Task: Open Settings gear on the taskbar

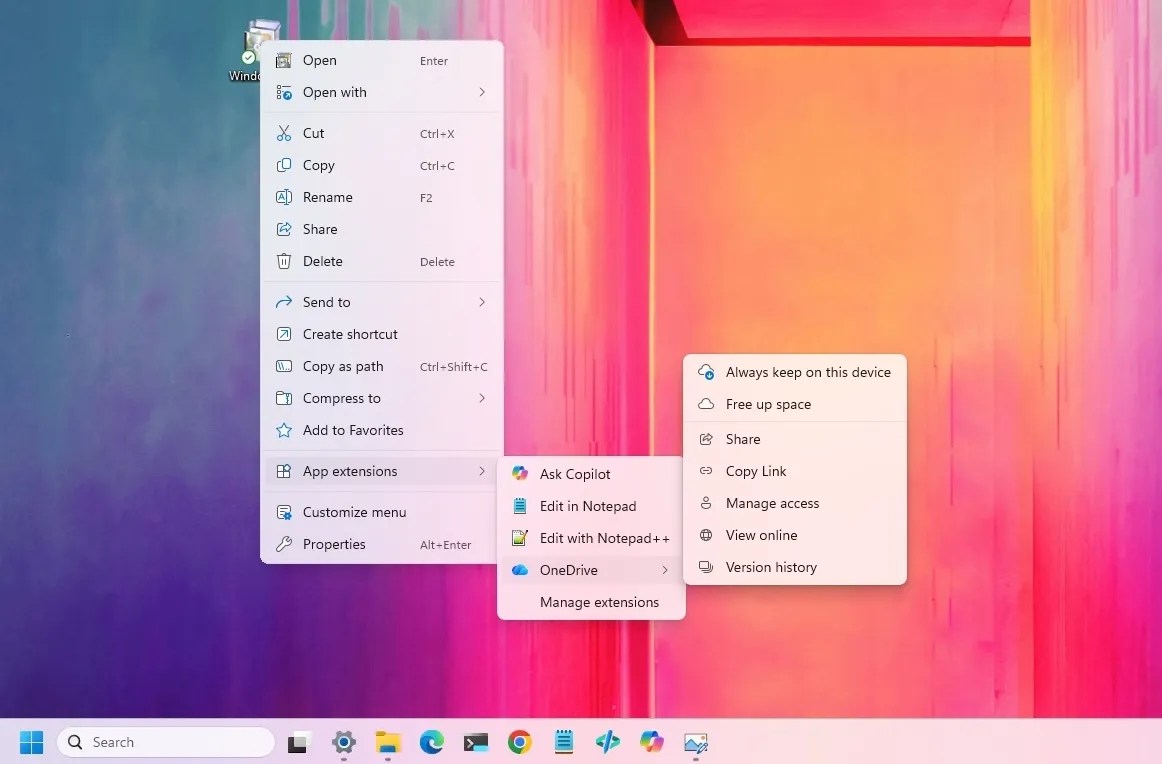Action: point(344,742)
